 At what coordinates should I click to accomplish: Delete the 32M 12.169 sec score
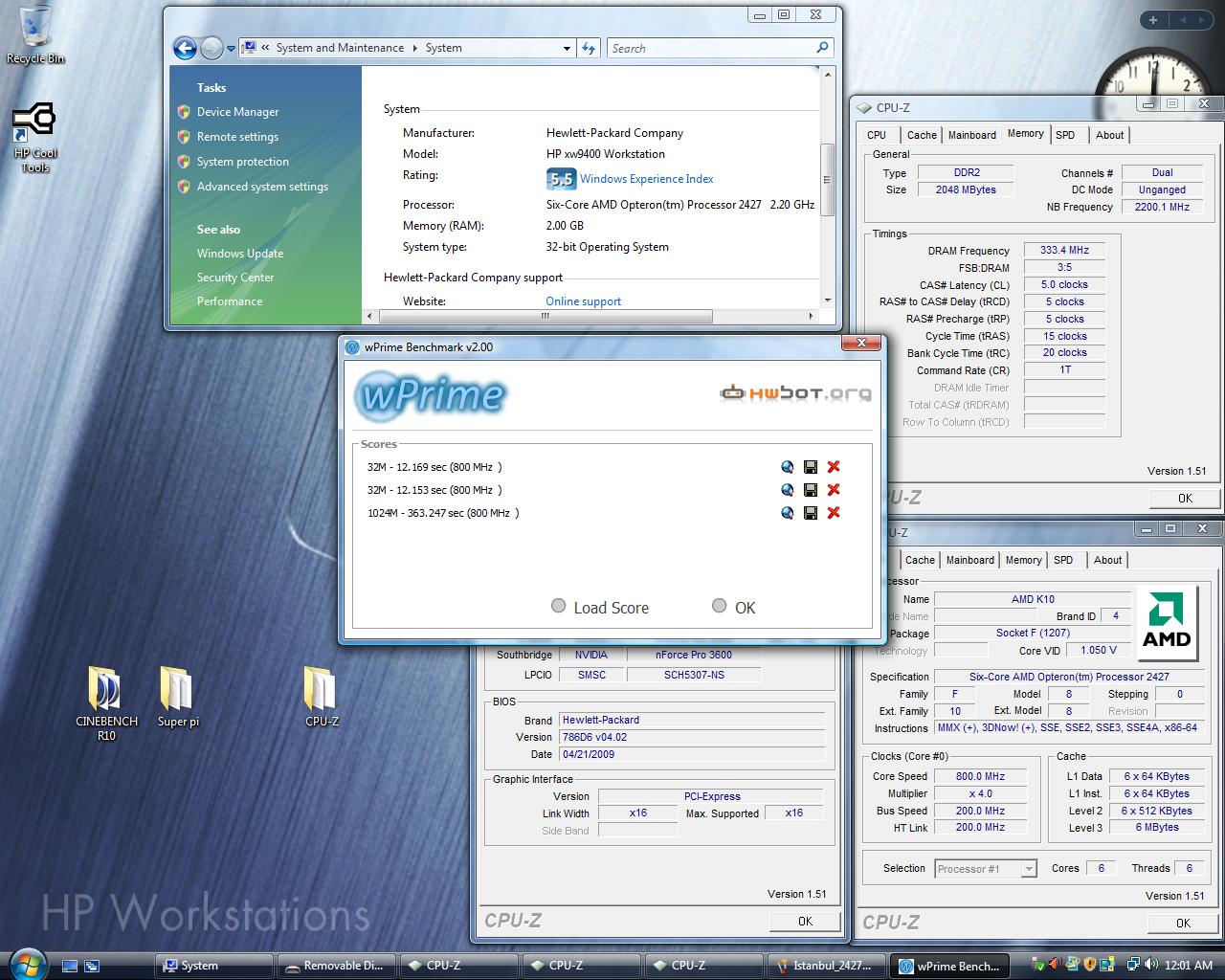[x=834, y=467]
